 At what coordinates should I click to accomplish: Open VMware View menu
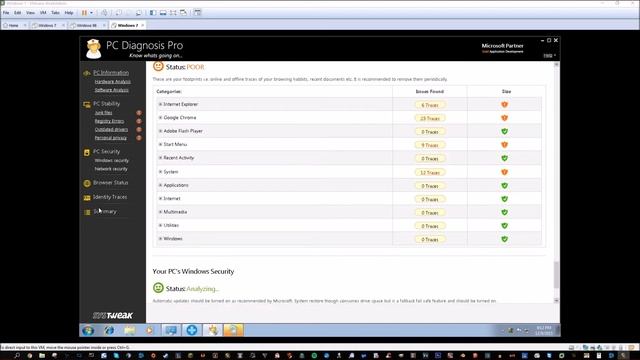[30, 13]
